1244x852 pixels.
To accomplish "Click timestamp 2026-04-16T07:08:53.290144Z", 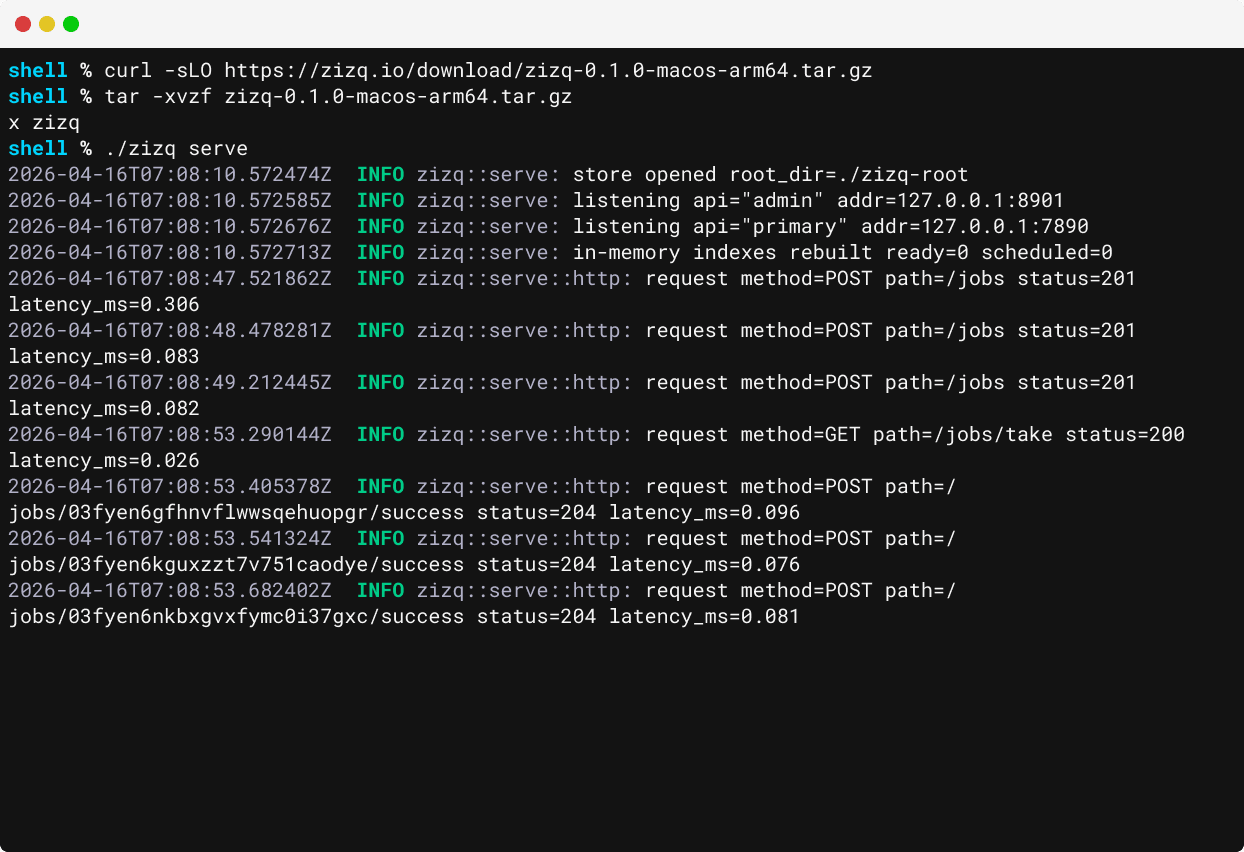I will (x=170, y=435).
